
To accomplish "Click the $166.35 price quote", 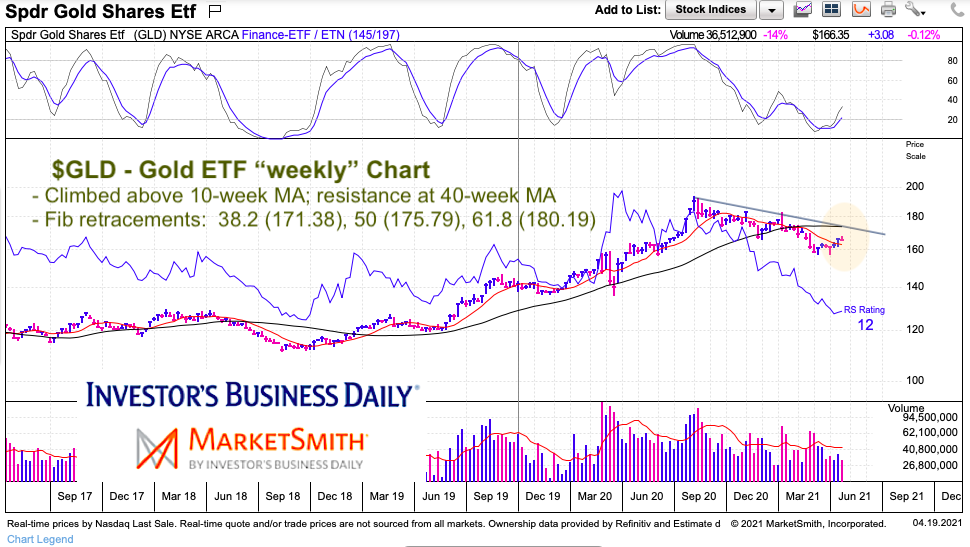I will tap(831, 35).
